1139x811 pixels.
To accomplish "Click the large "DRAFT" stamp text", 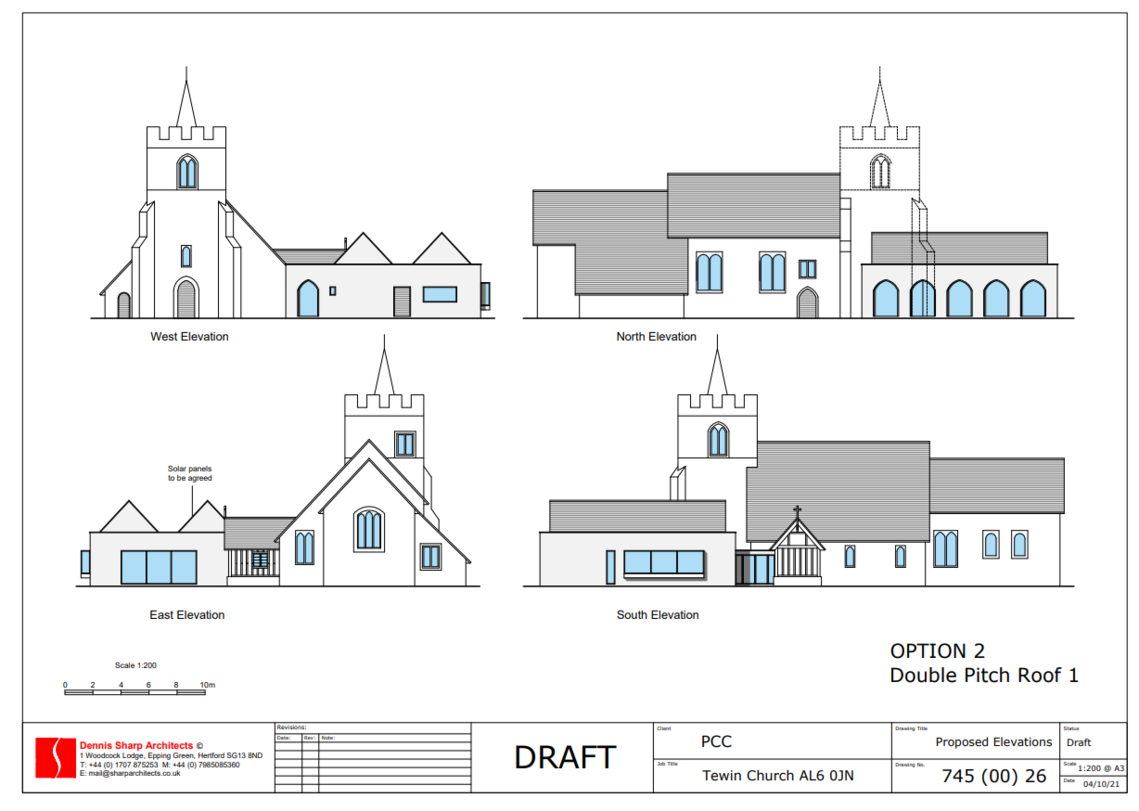I will 564,757.
